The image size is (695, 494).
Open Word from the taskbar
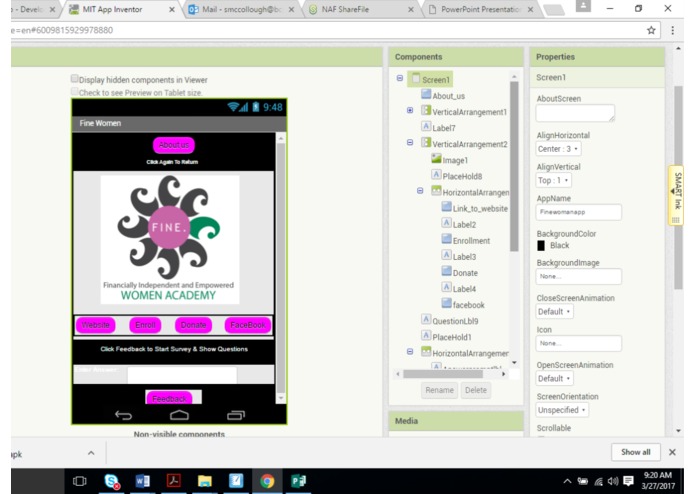pos(143,481)
